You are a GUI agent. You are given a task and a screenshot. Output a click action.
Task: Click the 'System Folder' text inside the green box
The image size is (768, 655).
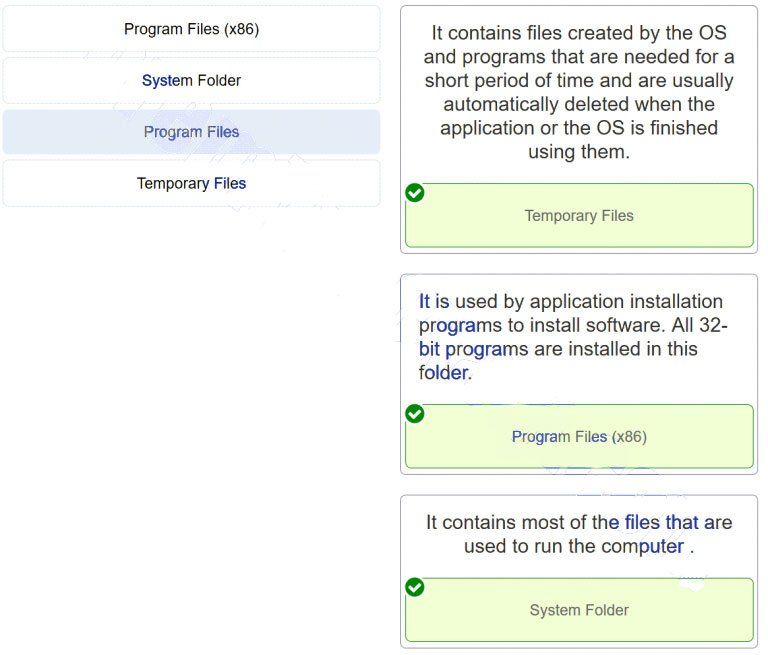tap(579, 610)
